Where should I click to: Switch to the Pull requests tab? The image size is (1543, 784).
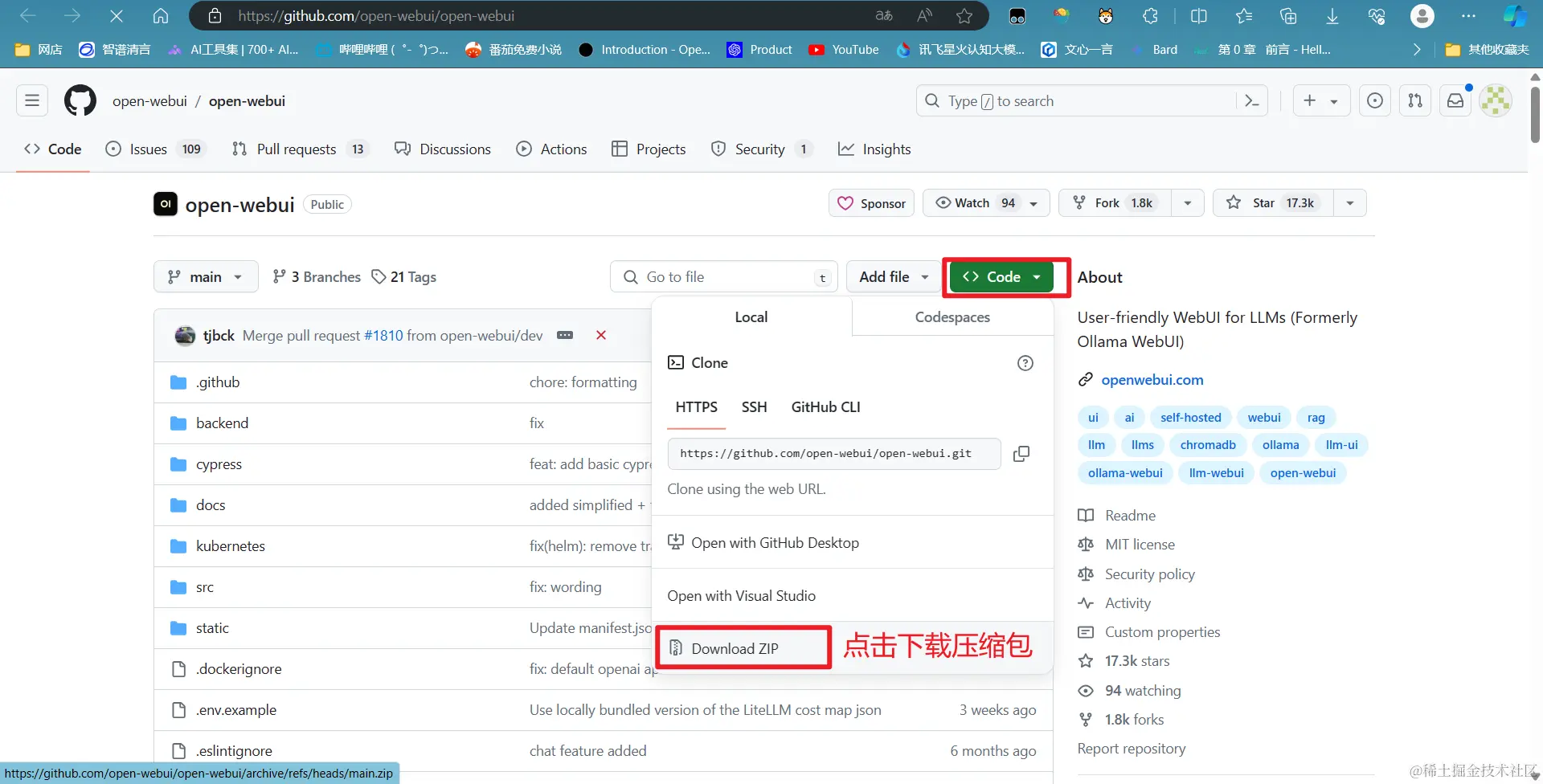300,149
